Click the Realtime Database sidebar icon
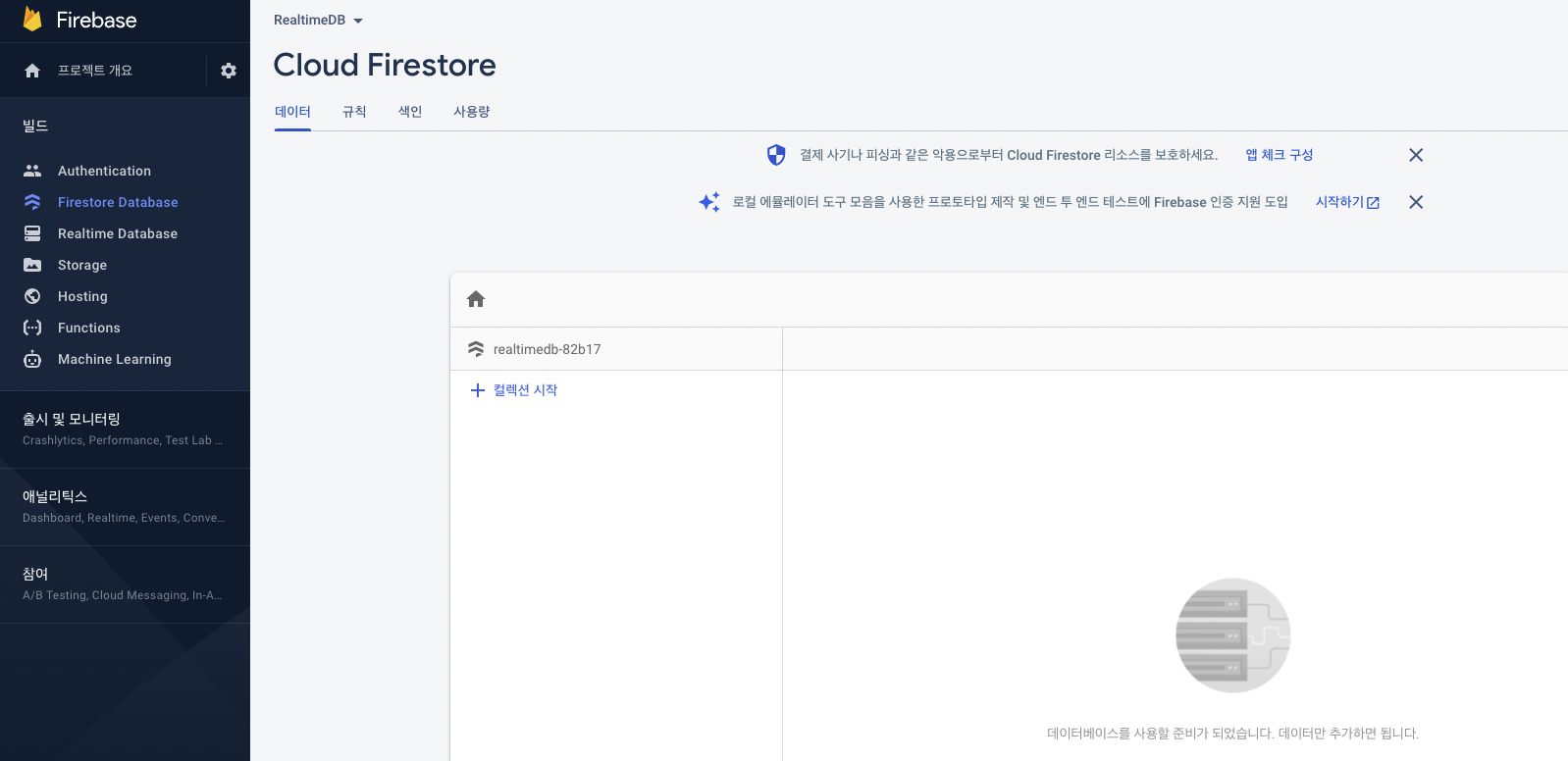The height and width of the screenshot is (761, 1568). tap(32, 233)
